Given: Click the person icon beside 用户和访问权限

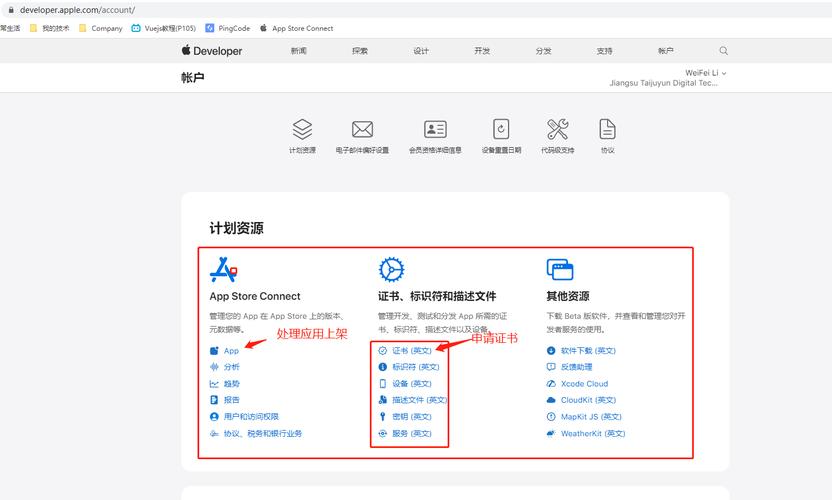Looking at the screenshot, I should coord(214,417).
